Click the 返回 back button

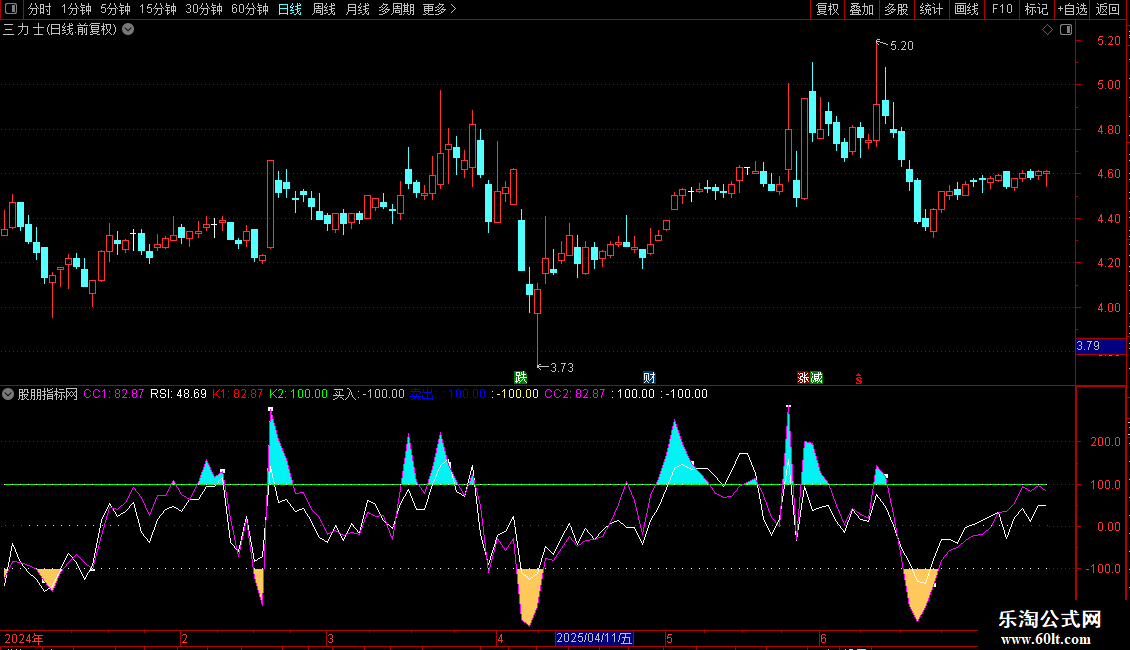click(1108, 9)
